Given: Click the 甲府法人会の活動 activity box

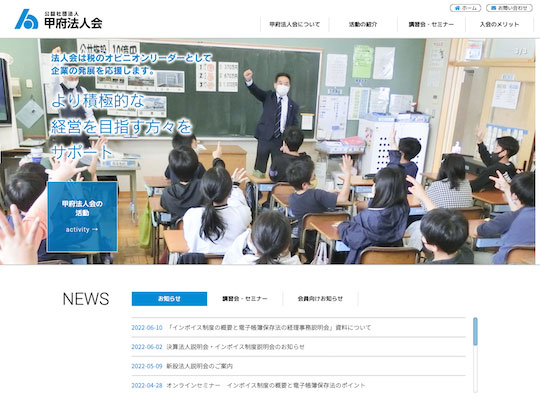Looking at the screenshot, I should click(82, 217).
